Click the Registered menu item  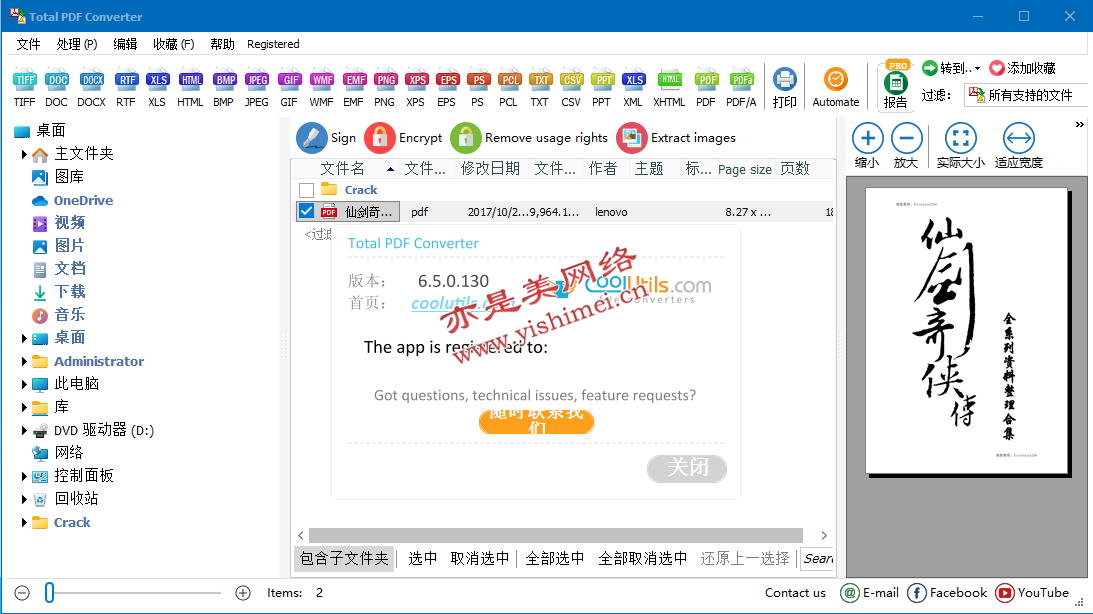pos(273,44)
